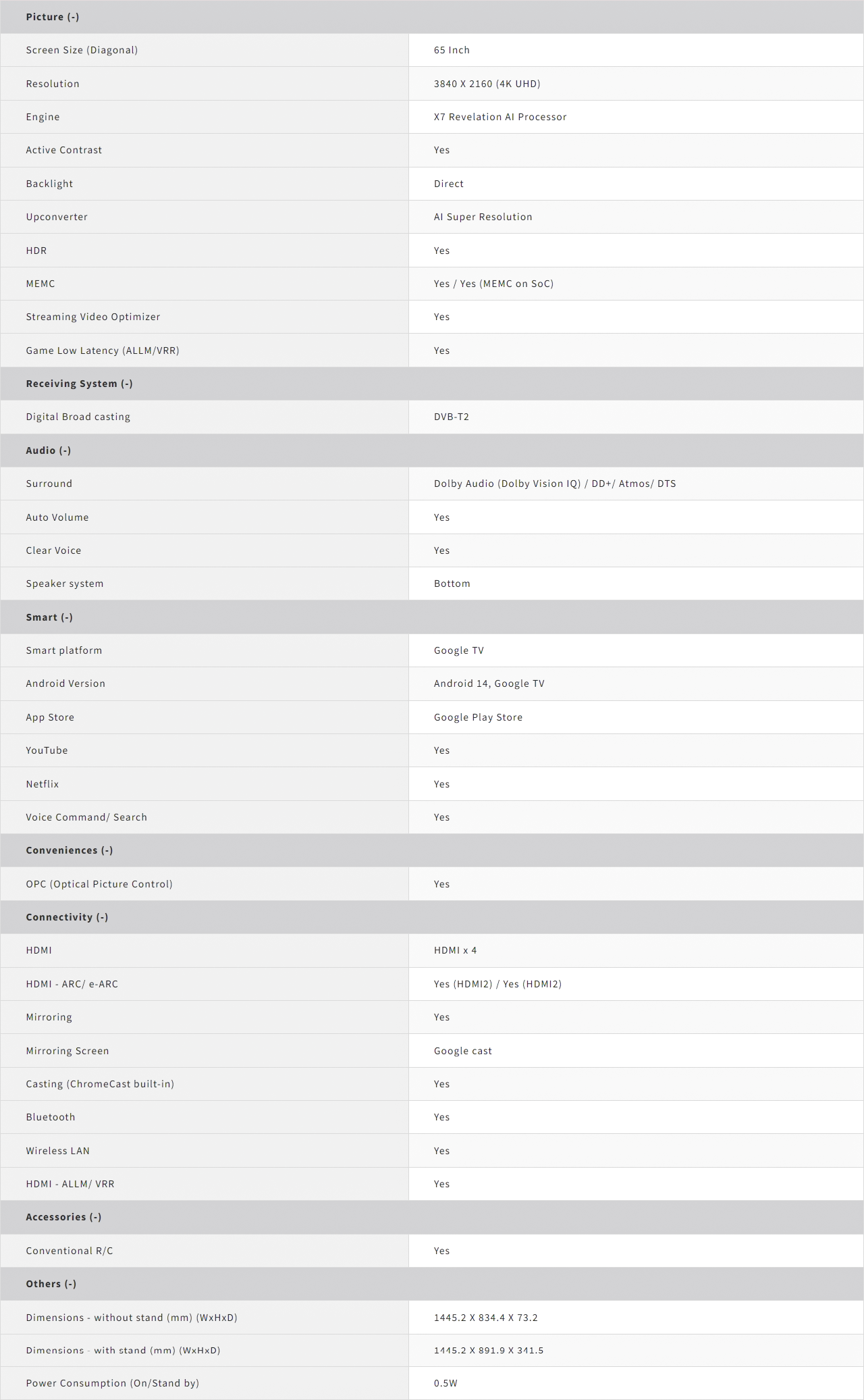Click the Power Consumption 0.5W value

(446, 1383)
